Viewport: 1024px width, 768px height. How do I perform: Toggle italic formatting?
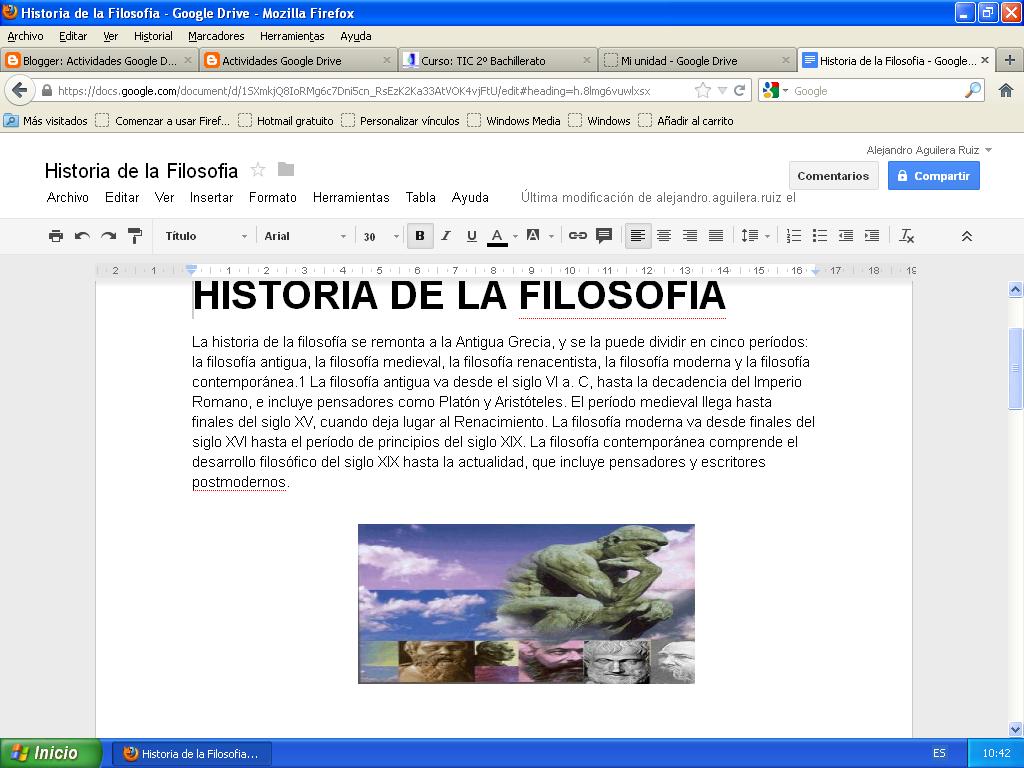point(446,236)
